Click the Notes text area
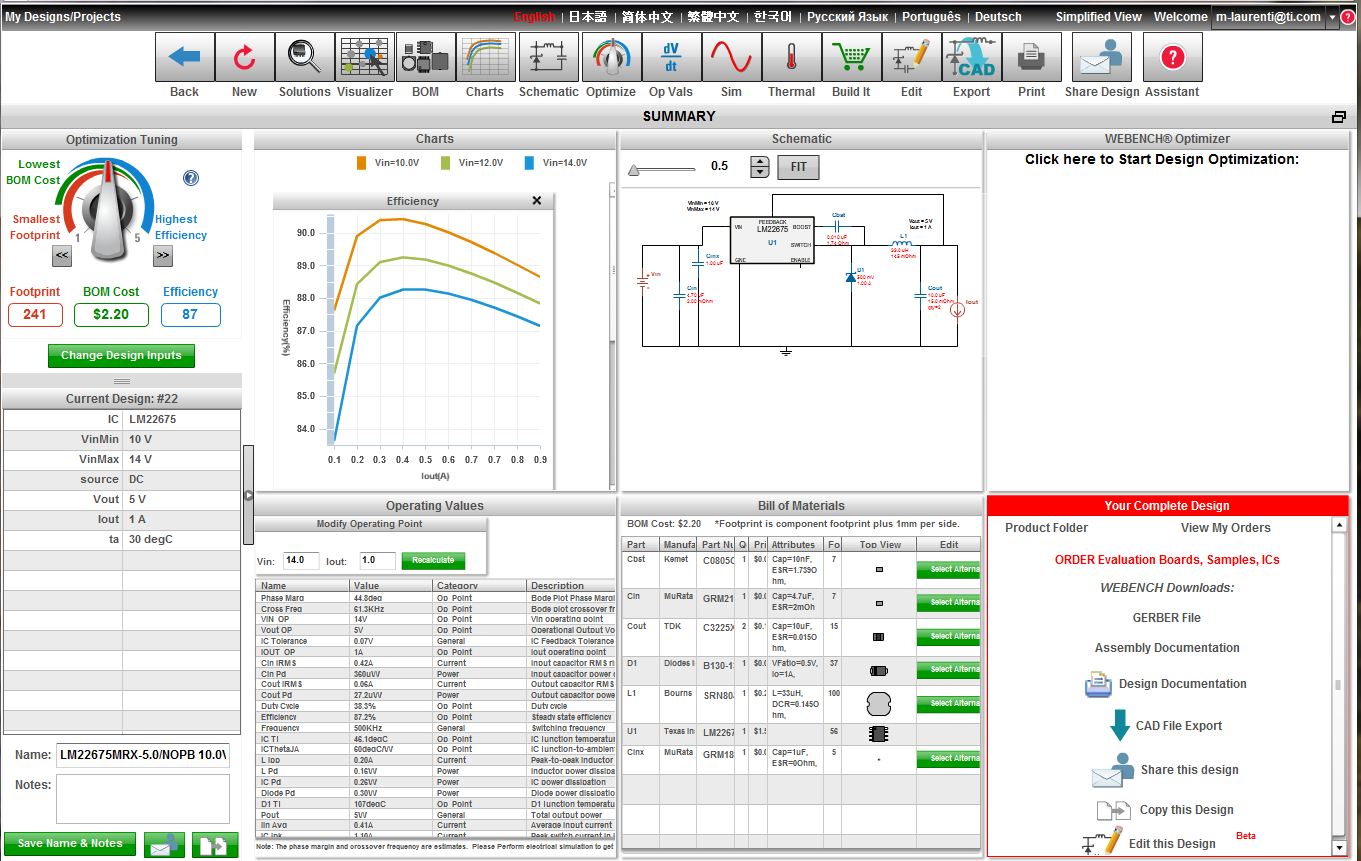Image resolution: width=1361 pixels, height=861 pixels. pos(143,799)
